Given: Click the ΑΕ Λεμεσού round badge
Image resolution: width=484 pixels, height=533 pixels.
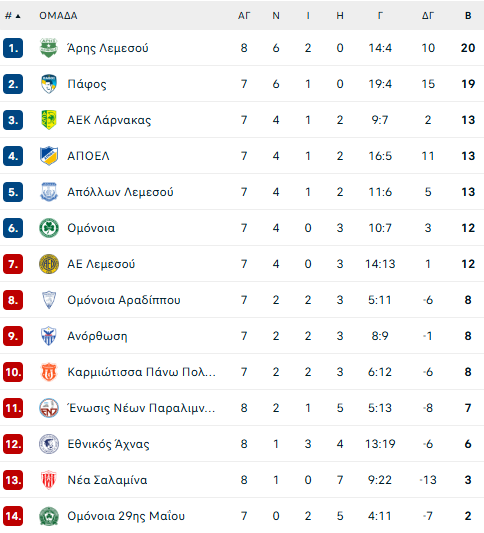Looking at the screenshot, I should (x=49, y=264).
